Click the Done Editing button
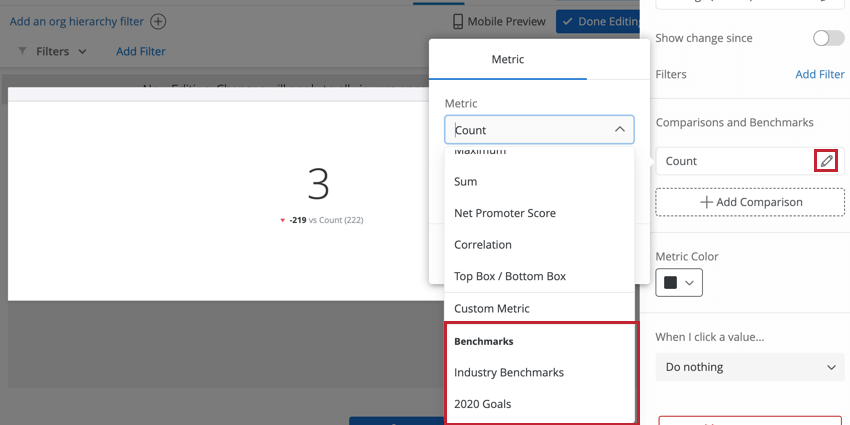 598,22
